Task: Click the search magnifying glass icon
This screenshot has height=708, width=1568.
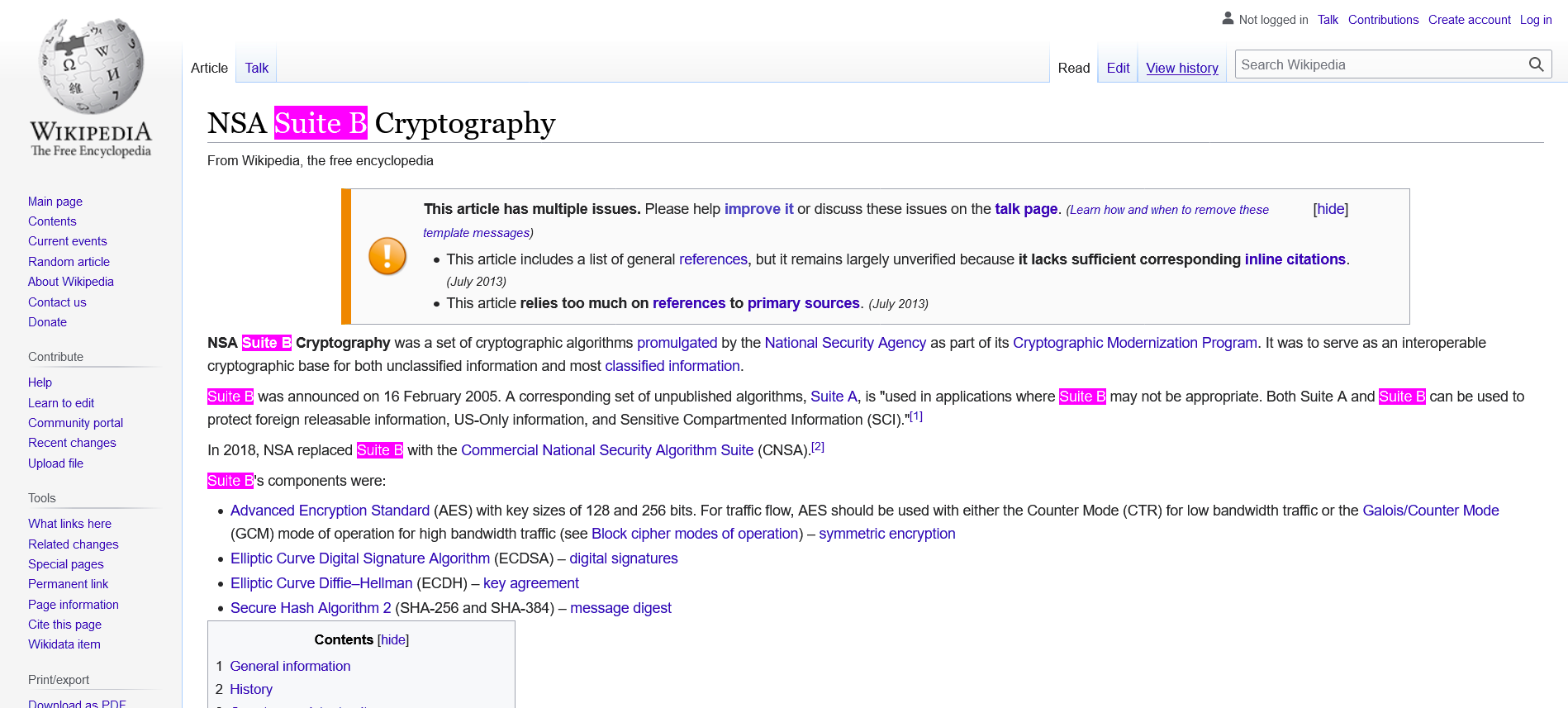Action: 1536,64
